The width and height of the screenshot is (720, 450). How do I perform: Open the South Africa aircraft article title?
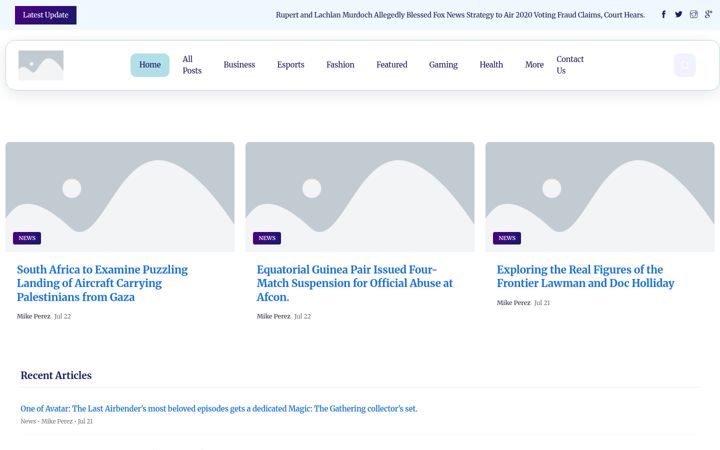pos(102,283)
